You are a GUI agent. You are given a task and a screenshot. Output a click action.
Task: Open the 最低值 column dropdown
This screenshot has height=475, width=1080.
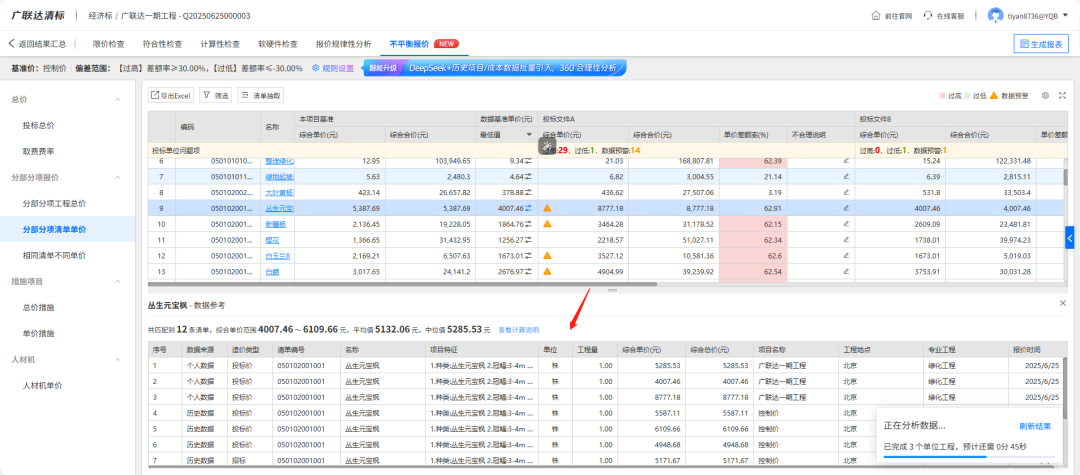pos(529,134)
